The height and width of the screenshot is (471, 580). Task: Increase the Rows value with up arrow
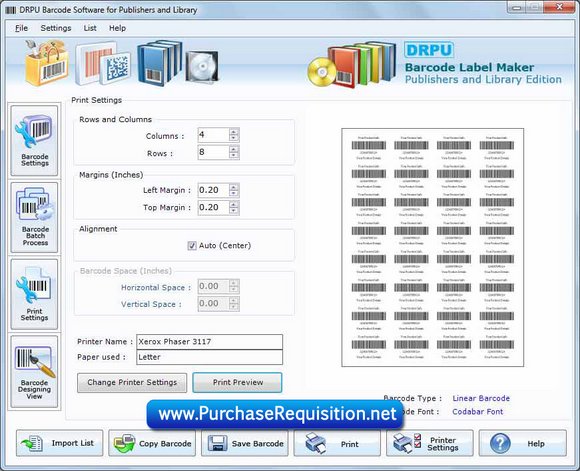click(x=234, y=149)
